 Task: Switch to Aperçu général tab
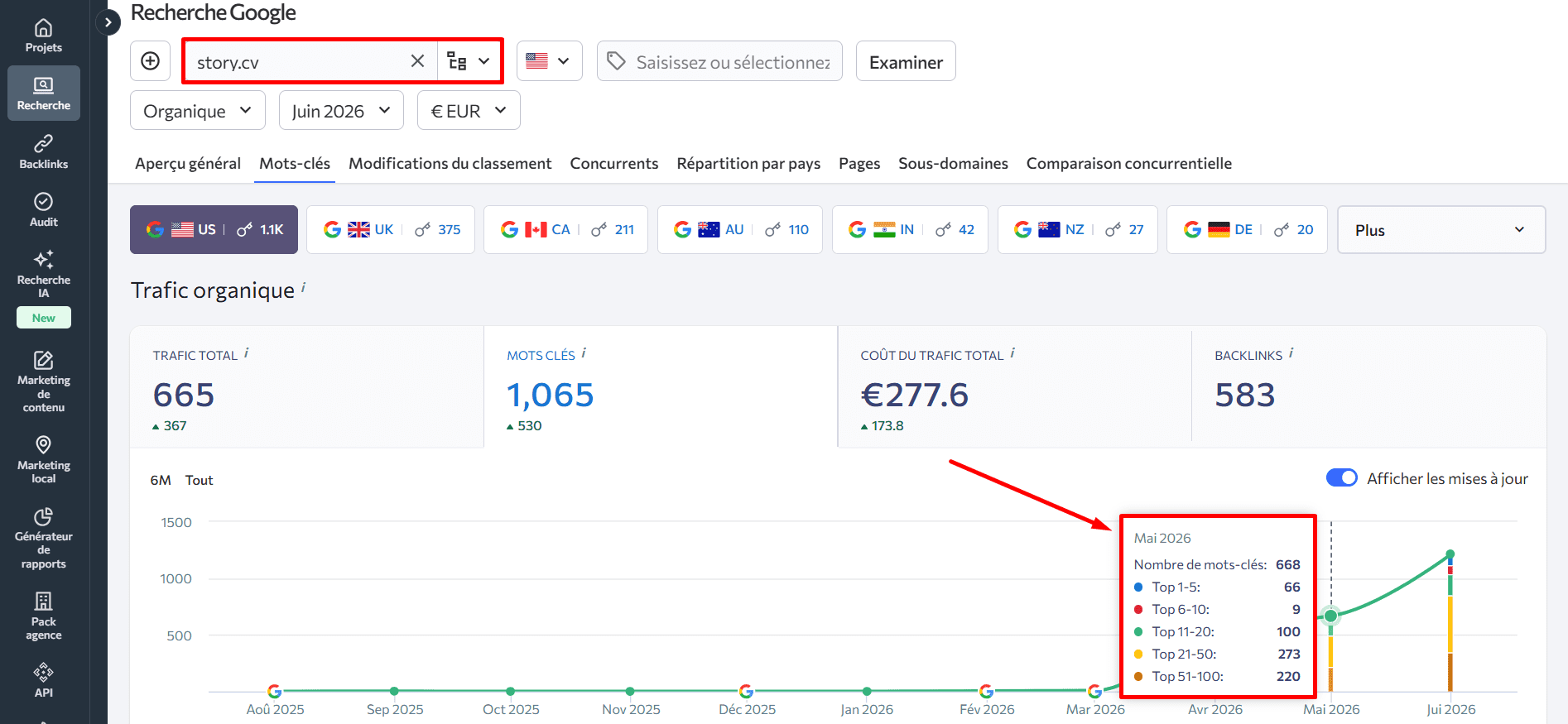click(x=188, y=164)
